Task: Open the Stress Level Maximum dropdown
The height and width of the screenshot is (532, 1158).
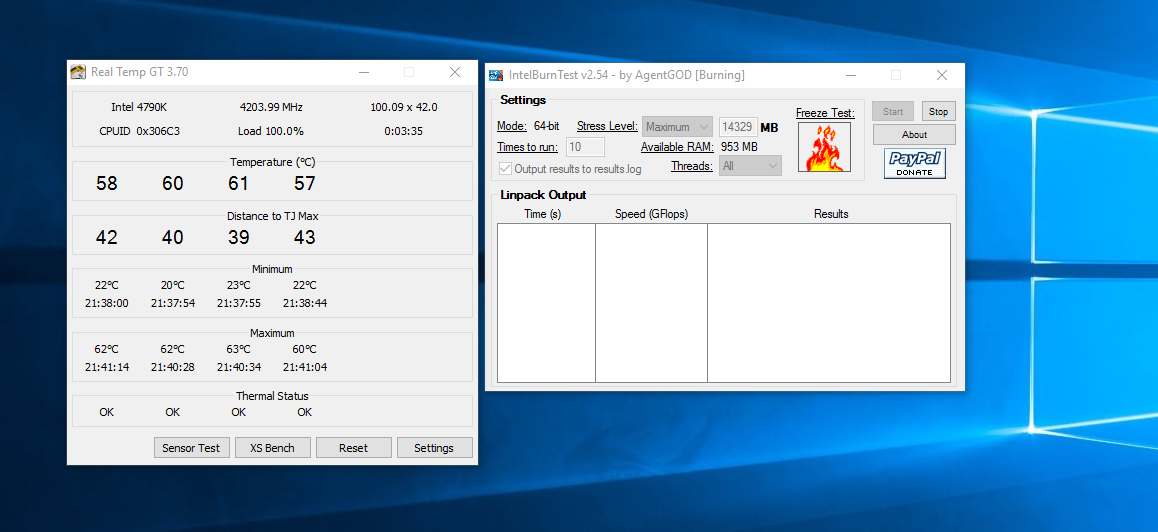Action: pos(677,127)
